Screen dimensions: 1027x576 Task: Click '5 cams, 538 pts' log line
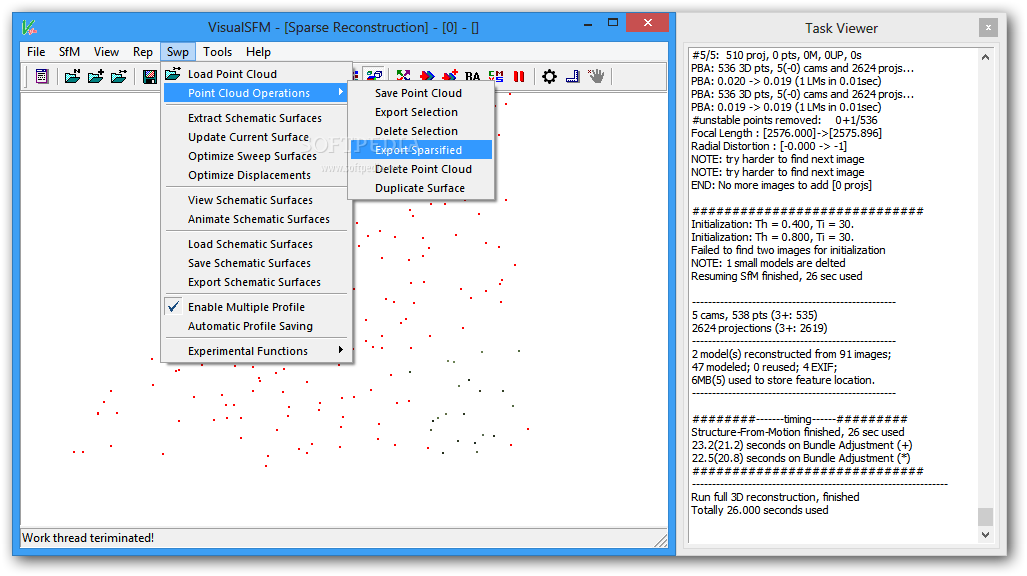(x=755, y=315)
